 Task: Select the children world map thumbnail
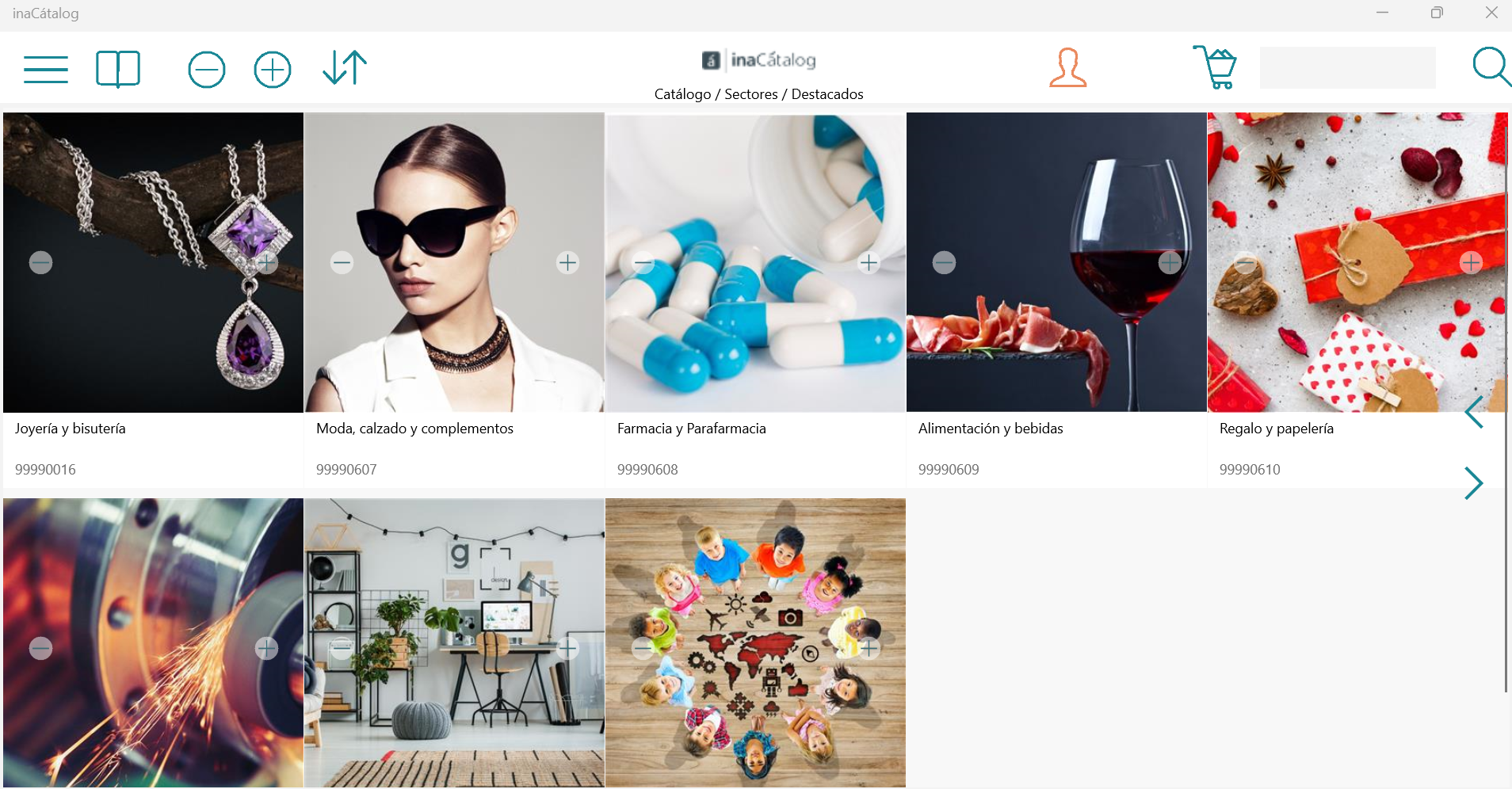coord(755,642)
